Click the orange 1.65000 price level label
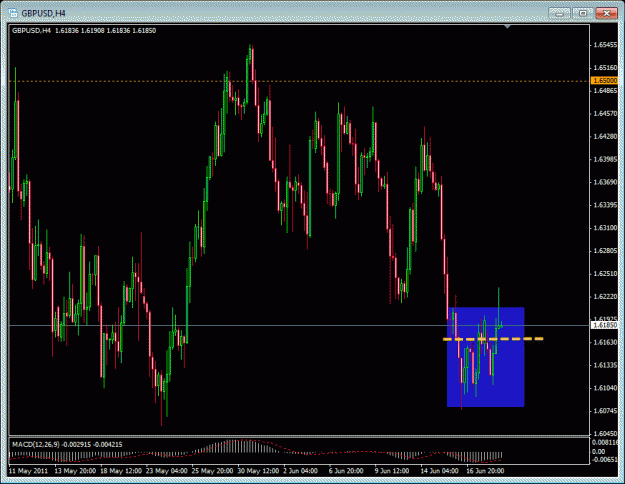Image resolution: width=625 pixels, height=484 pixels. point(604,81)
